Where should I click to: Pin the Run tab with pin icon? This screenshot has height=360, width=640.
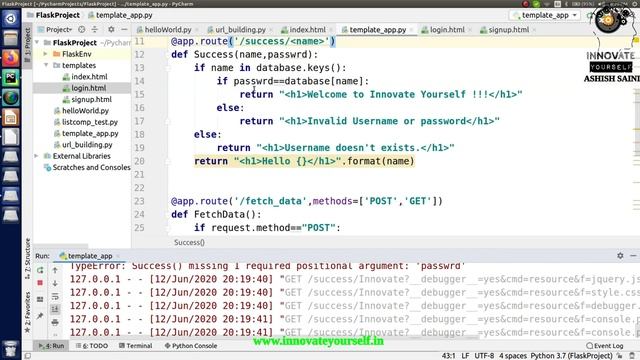click(40, 316)
